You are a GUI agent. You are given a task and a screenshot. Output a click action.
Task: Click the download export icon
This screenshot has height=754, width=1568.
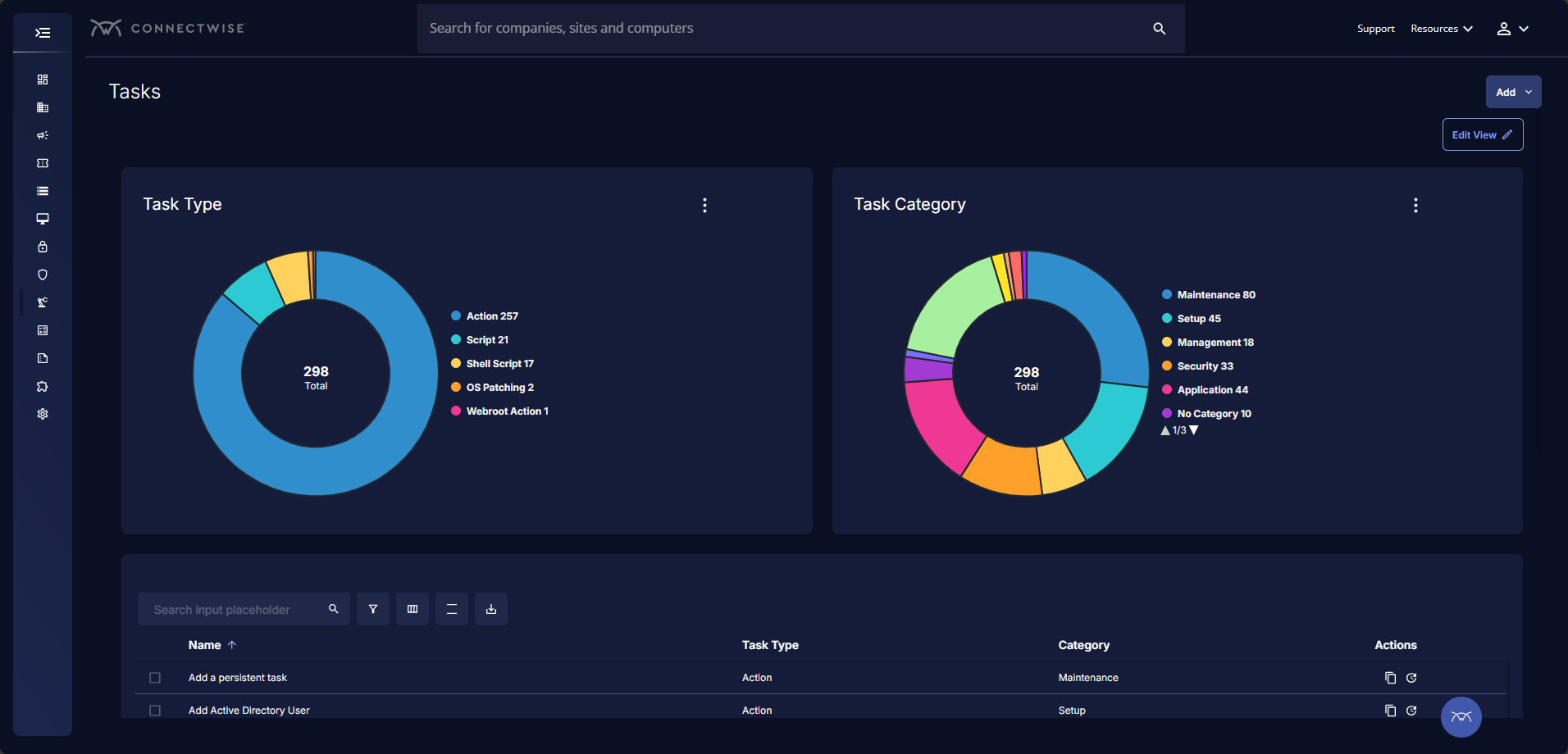tap(491, 609)
